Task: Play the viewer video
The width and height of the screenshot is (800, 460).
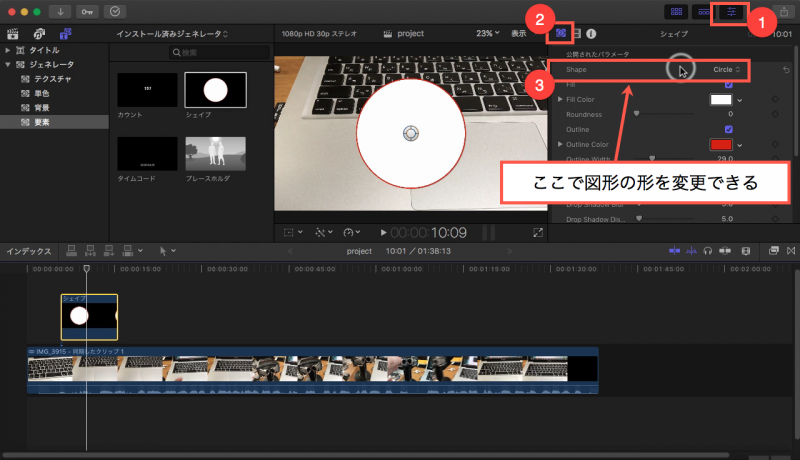Action: 383,233
